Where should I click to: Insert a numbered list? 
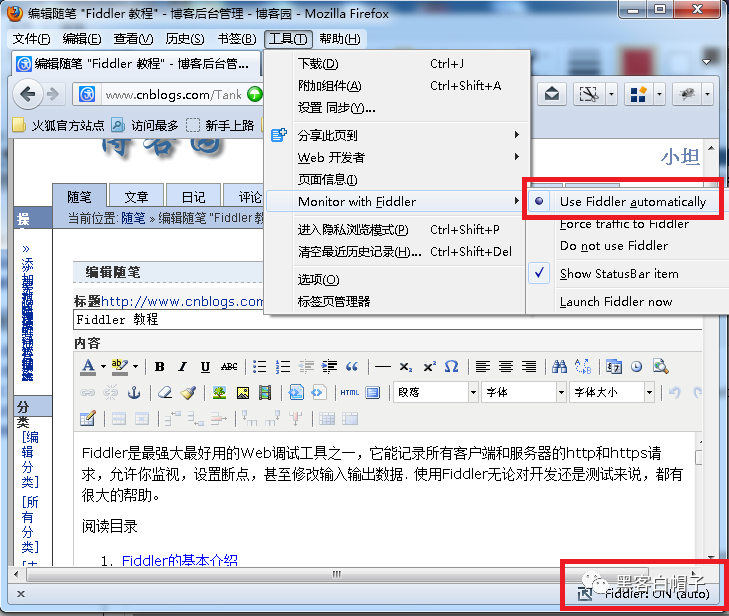pos(283,367)
